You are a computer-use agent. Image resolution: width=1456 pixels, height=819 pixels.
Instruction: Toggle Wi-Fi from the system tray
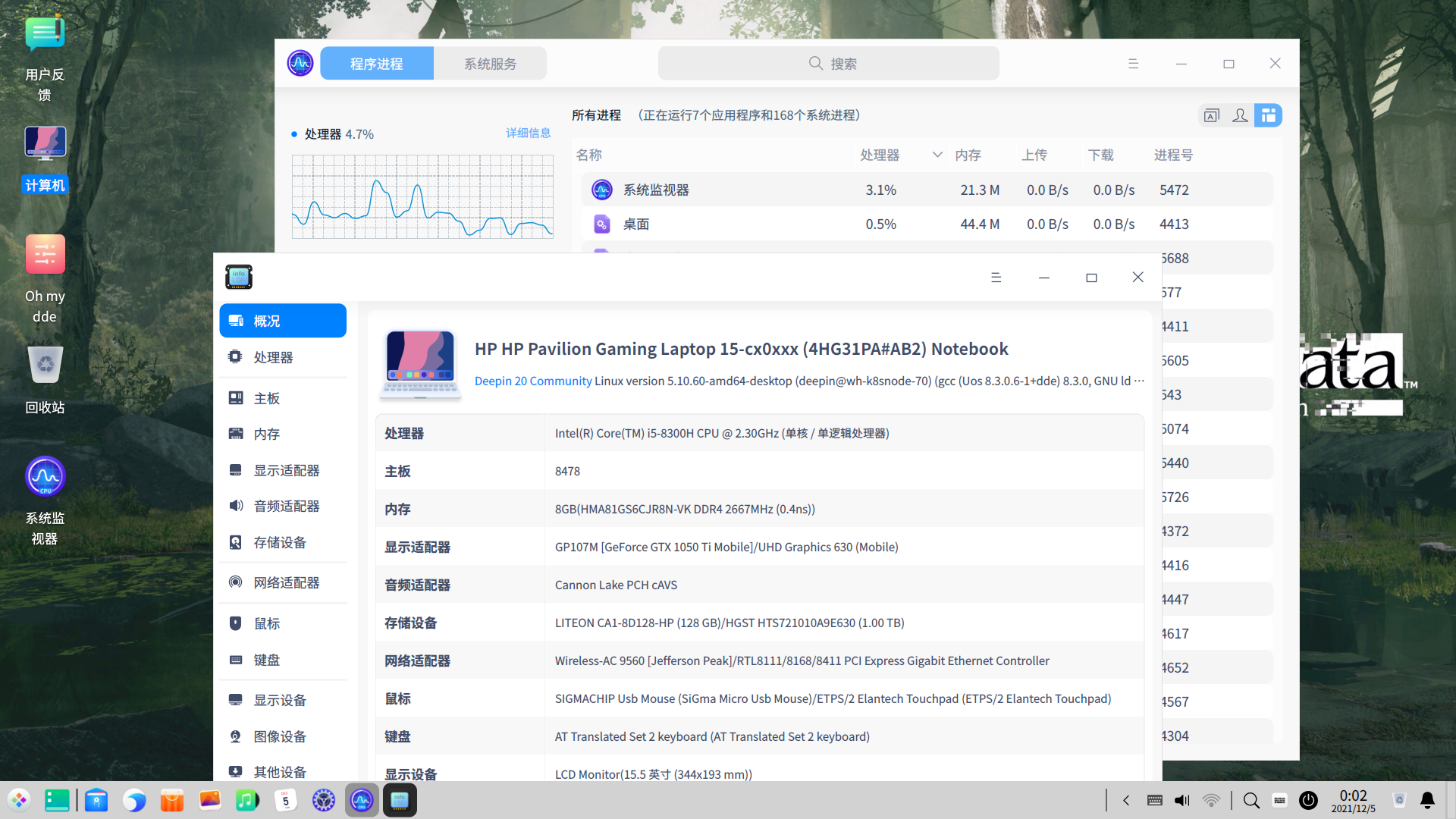pyautogui.click(x=1211, y=800)
